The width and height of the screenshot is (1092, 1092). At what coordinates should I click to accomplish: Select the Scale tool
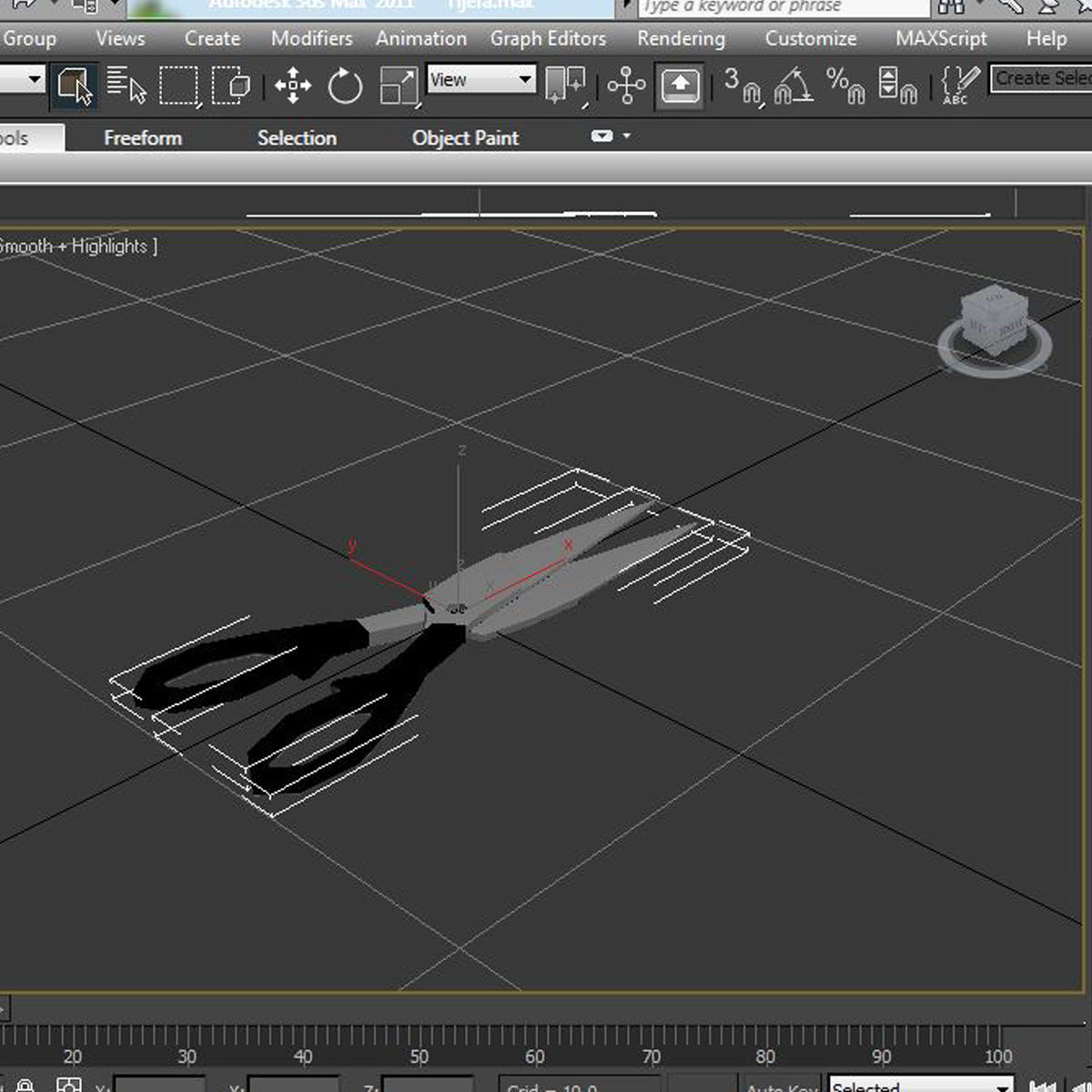click(399, 86)
